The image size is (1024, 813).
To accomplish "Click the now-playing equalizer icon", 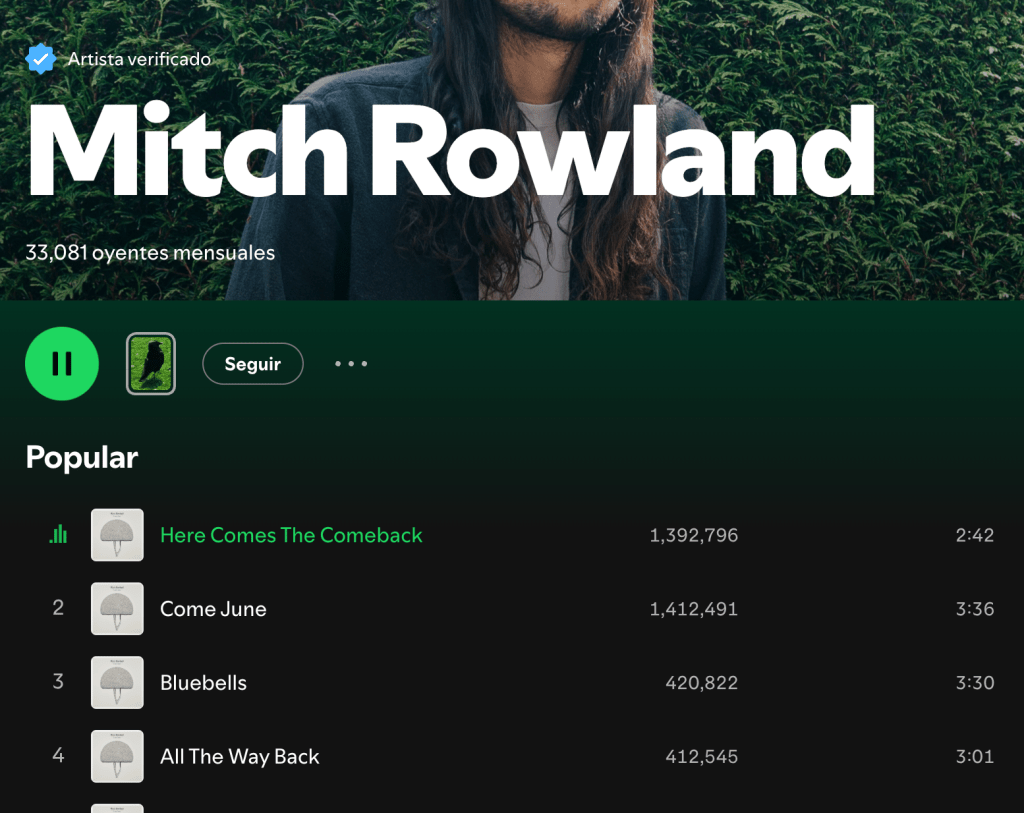I will [x=58, y=535].
